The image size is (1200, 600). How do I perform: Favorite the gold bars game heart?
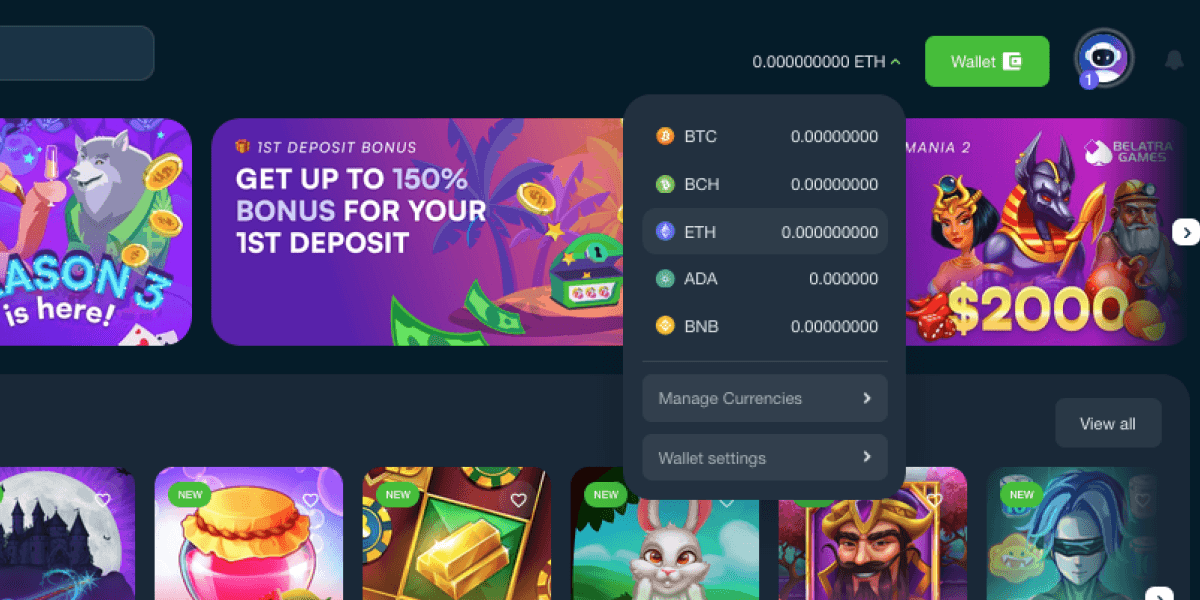[518, 500]
